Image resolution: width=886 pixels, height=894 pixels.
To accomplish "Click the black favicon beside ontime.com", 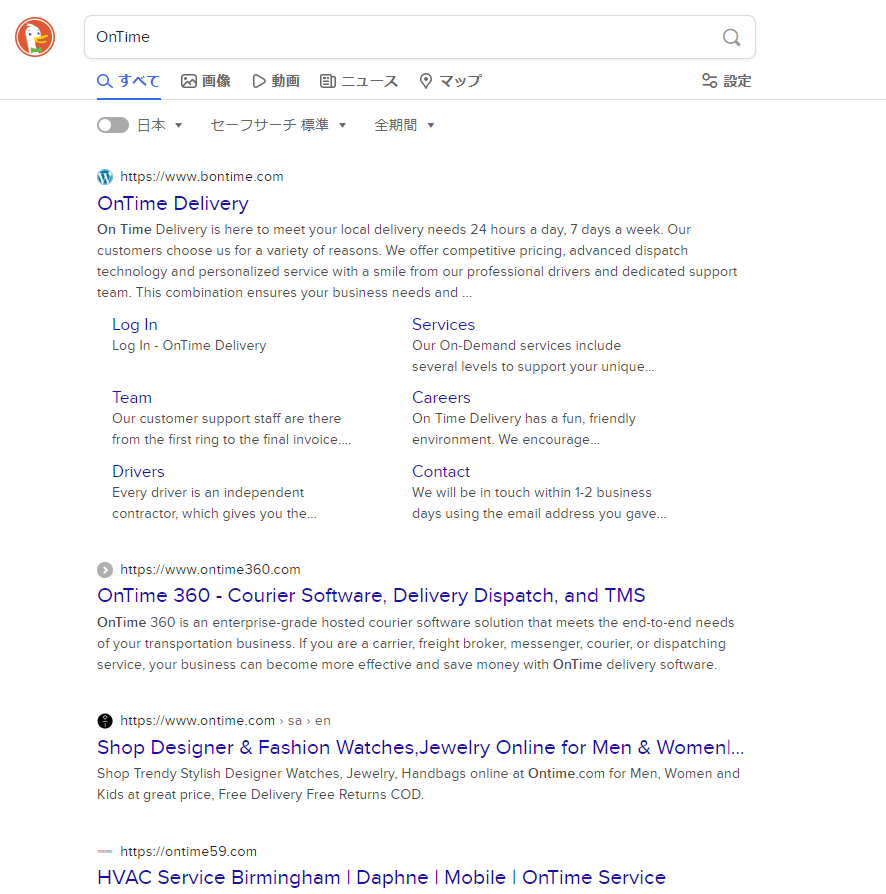I will [105, 721].
